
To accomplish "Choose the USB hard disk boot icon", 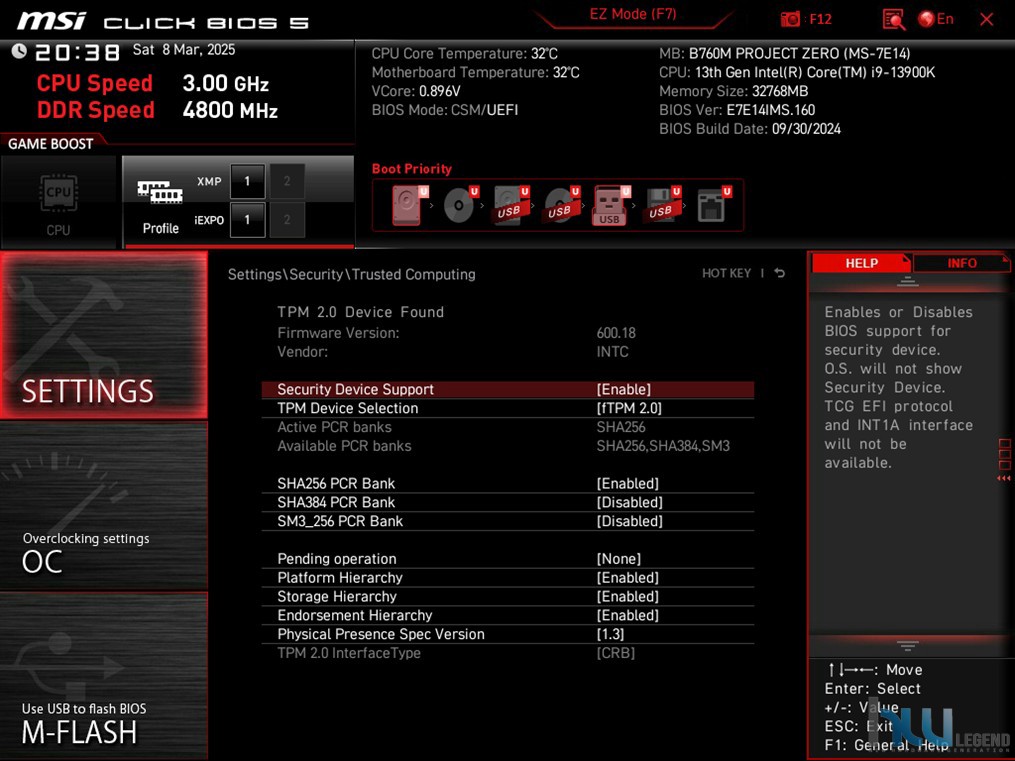I will [x=511, y=205].
